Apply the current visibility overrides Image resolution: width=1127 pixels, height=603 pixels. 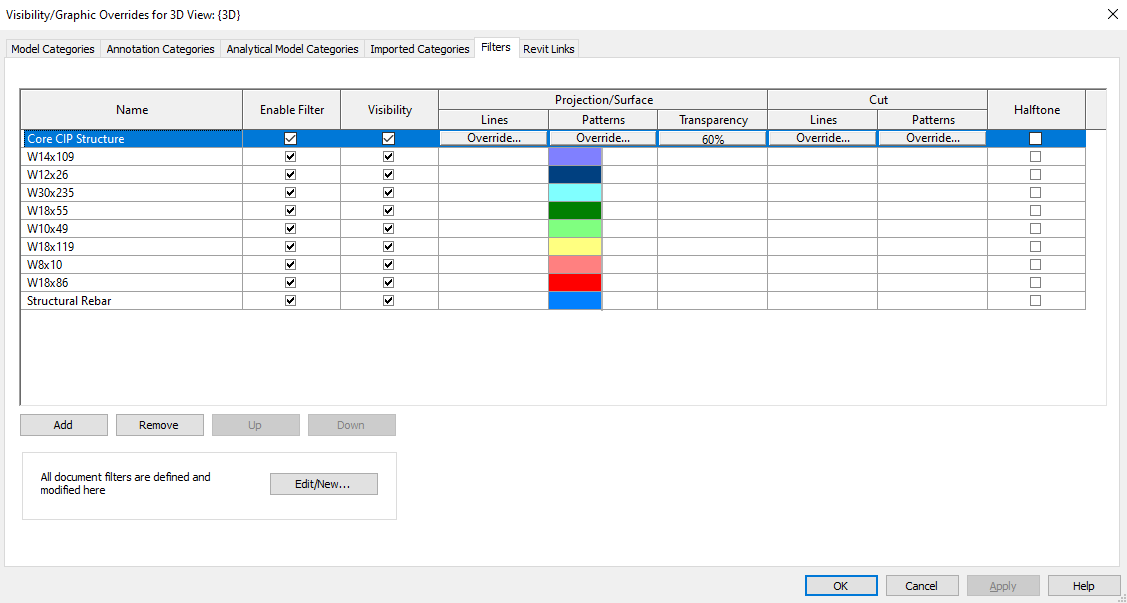point(1002,585)
